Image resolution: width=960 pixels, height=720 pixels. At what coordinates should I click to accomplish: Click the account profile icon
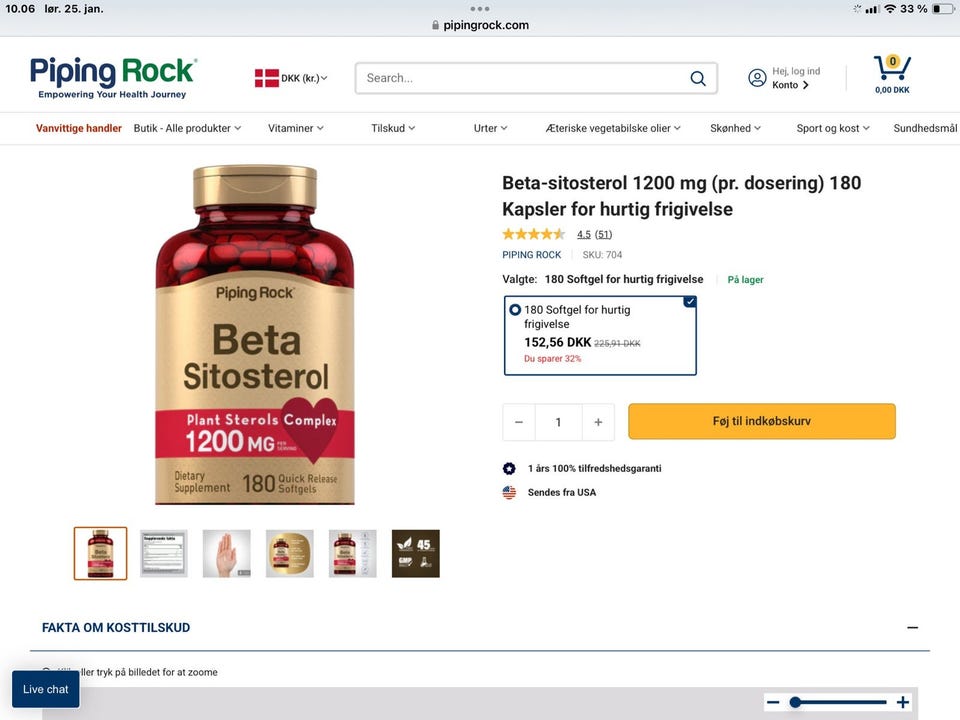click(x=757, y=78)
